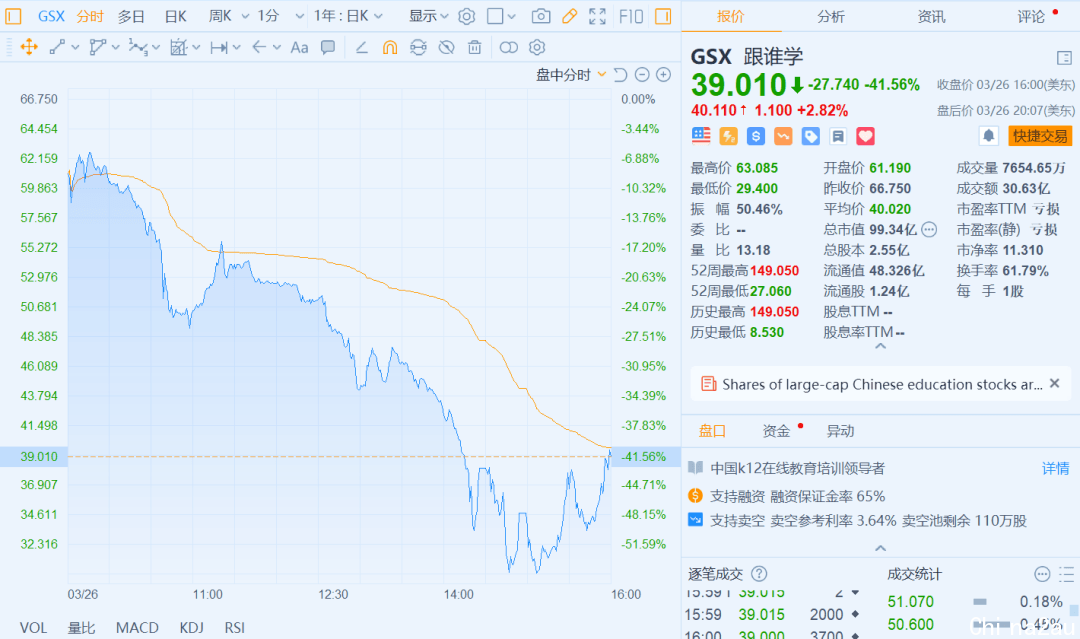Viewport: 1080px width, 639px height.
Task: Switch to 分时 intraday chart tab
Action: 90,16
